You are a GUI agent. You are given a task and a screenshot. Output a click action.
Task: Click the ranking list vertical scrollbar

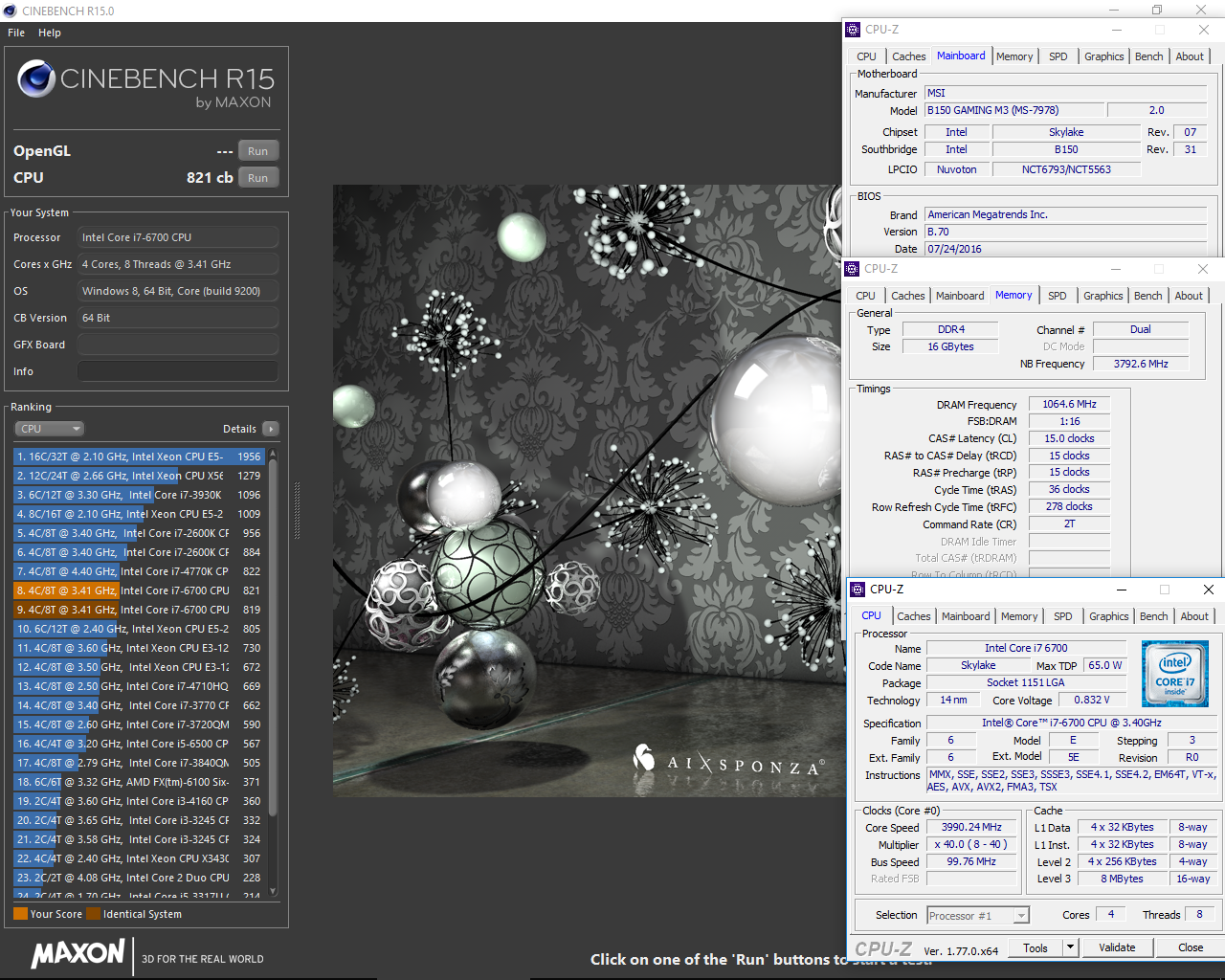coord(273,638)
